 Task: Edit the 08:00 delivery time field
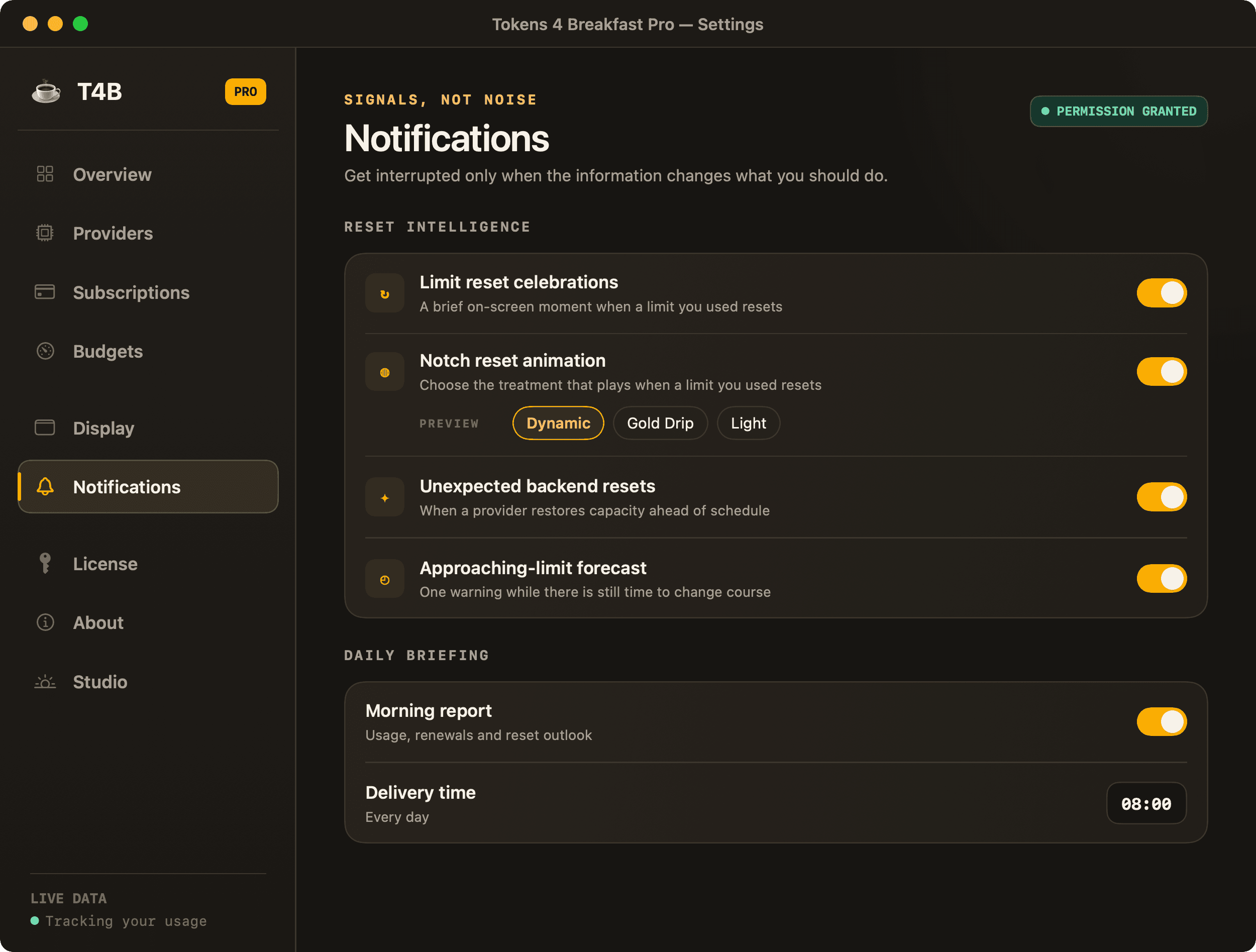tap(1146, 803)
